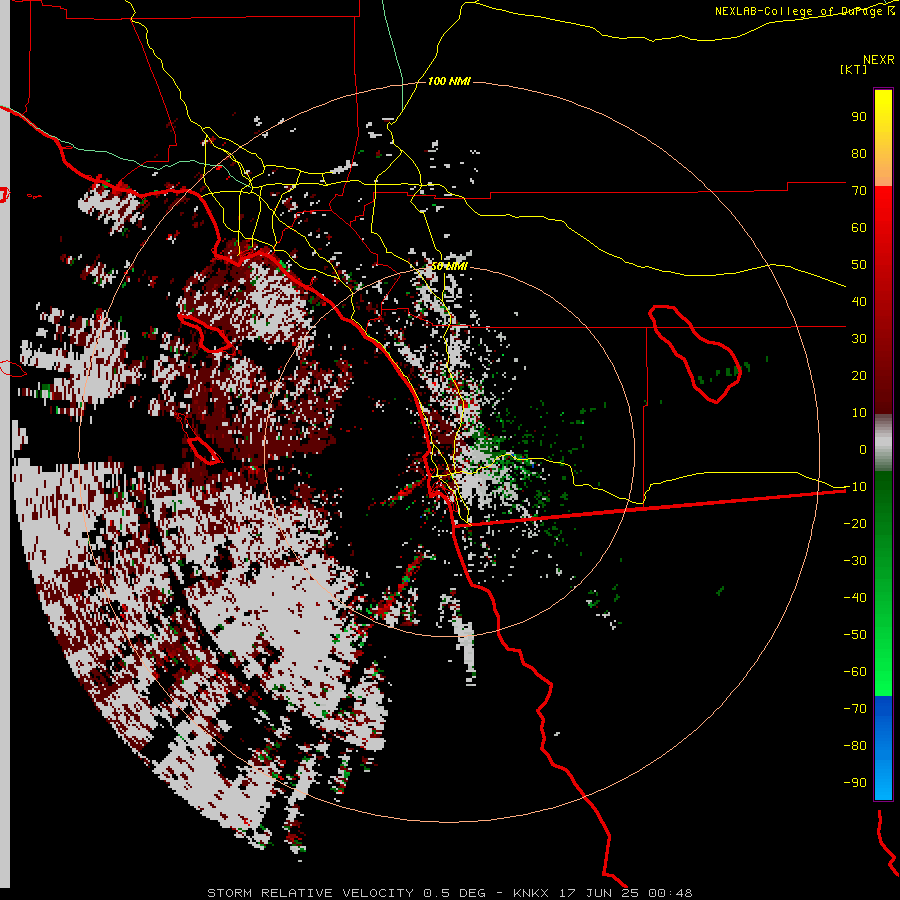
Task: Click the 80 value on the color scale
Action: pyautogui.click(x=859, y=153)
